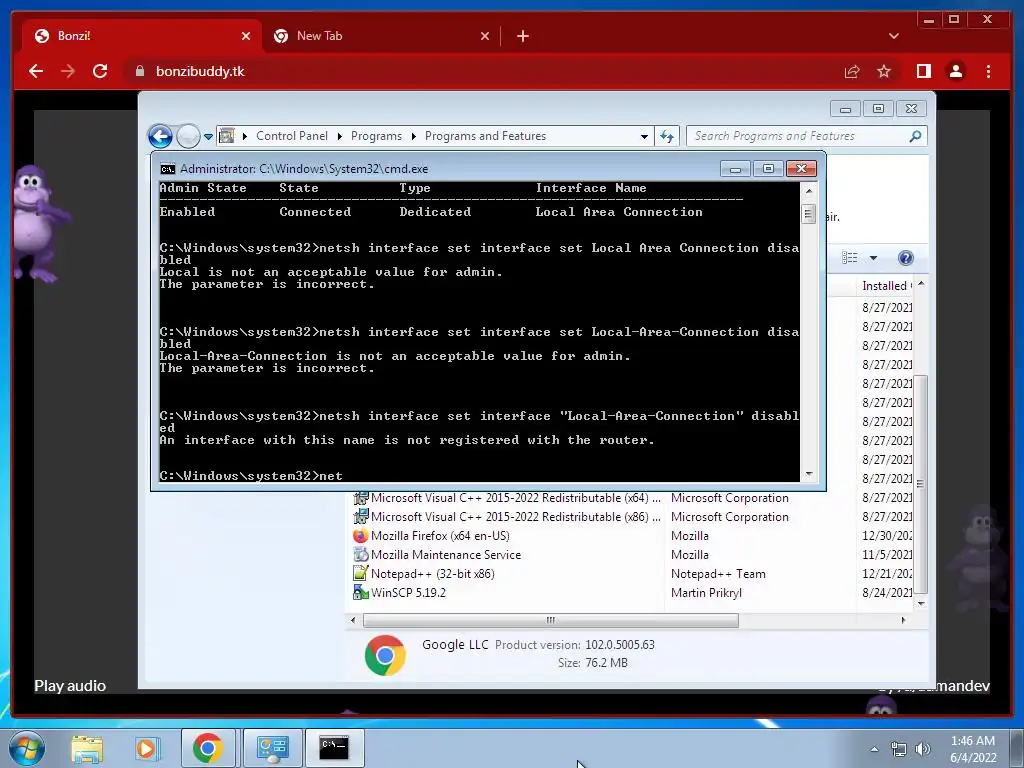The image size is (1024, 768).
Task: Click the Chrome forward arrow
Action: 68,71
